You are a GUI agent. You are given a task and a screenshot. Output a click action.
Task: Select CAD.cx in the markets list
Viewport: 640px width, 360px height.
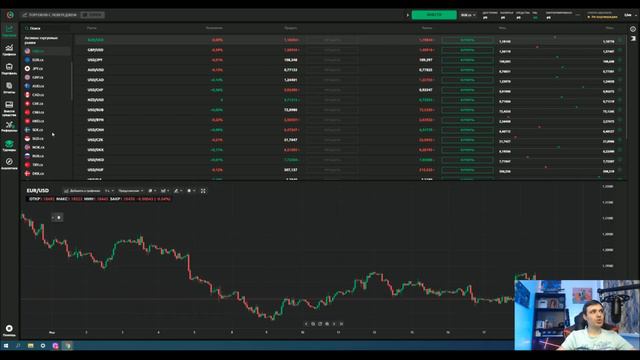tap(47, 95)
